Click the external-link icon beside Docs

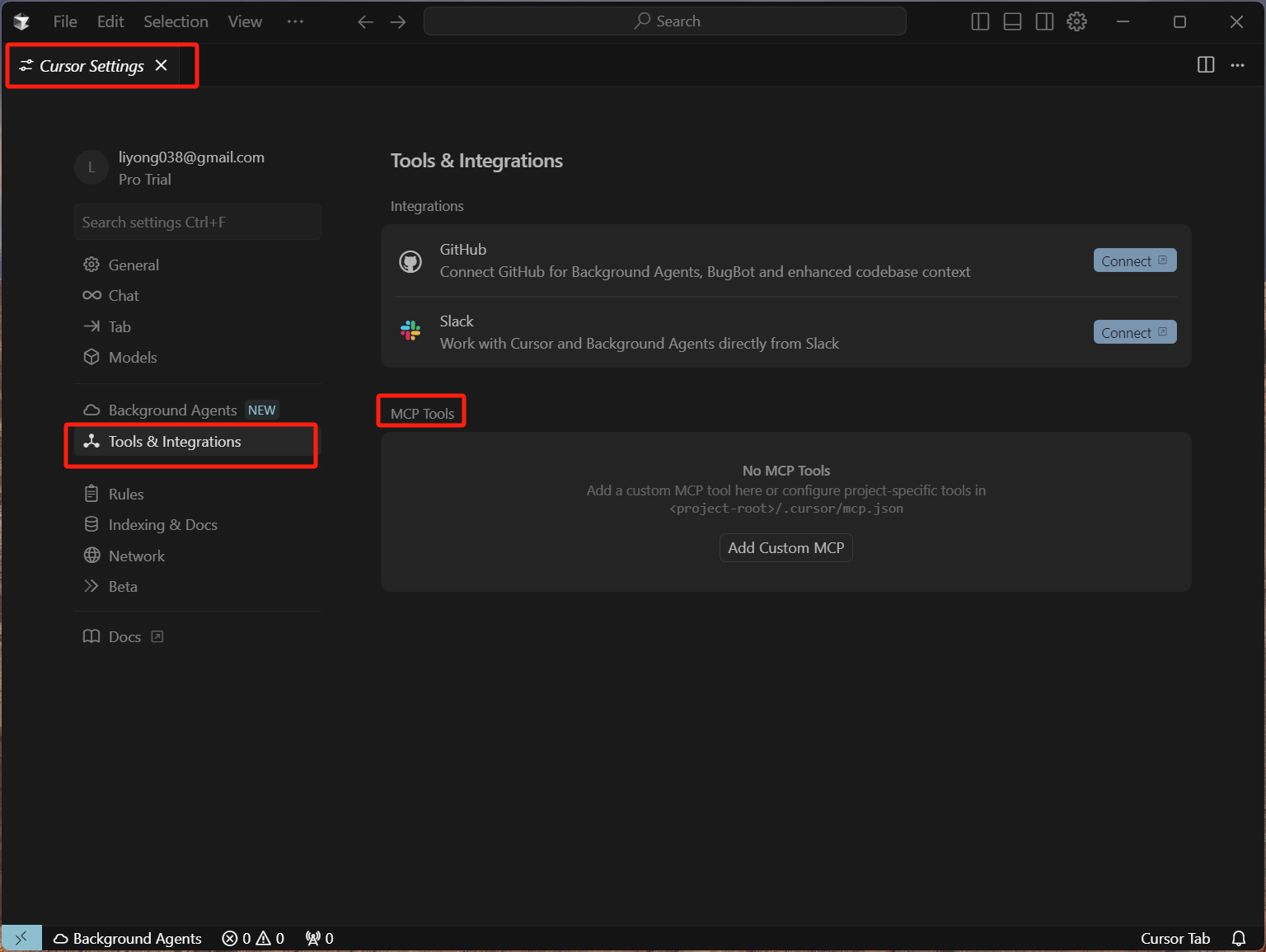point(157,636)
